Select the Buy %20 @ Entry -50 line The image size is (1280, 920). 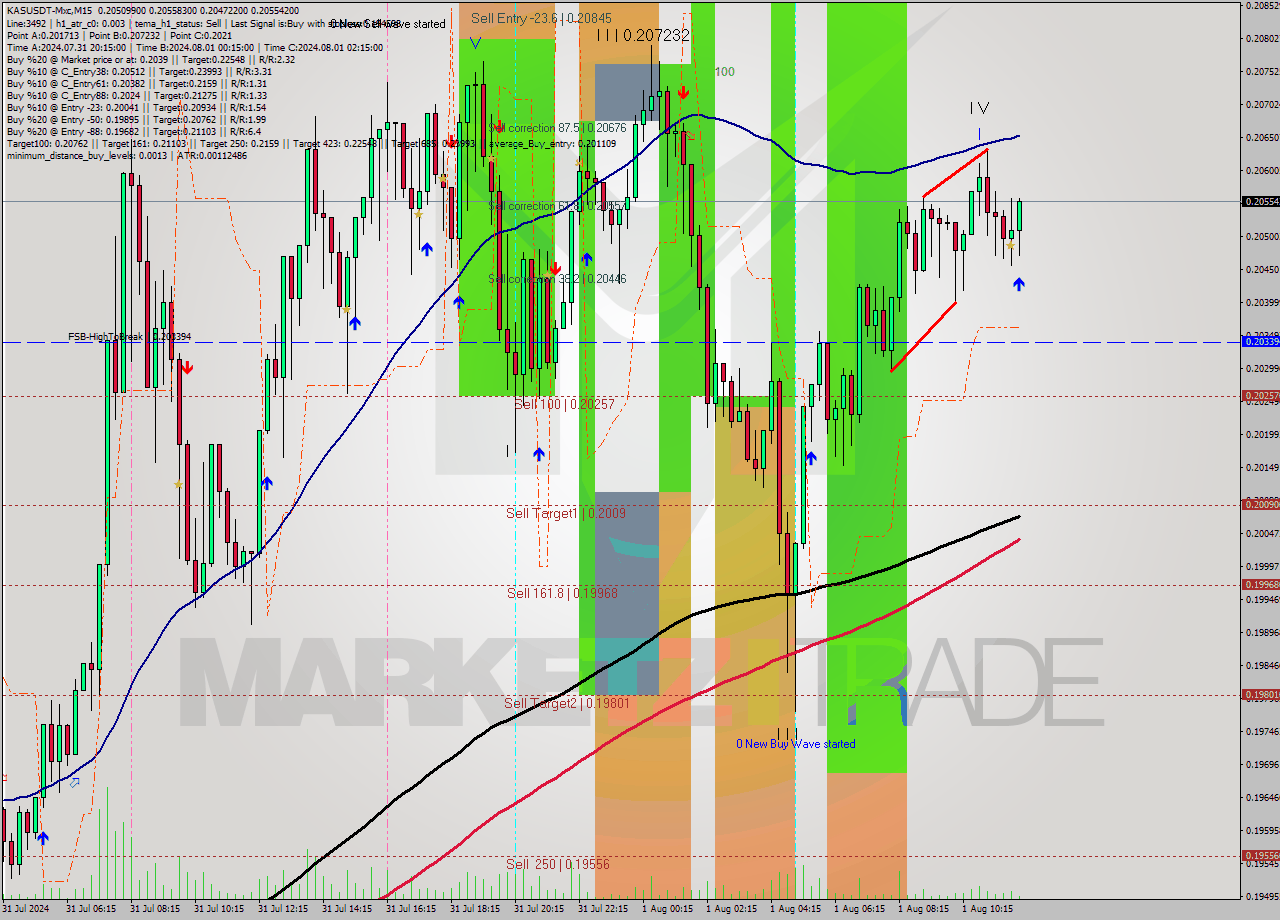pyautogui.click(x=136, y=119)
